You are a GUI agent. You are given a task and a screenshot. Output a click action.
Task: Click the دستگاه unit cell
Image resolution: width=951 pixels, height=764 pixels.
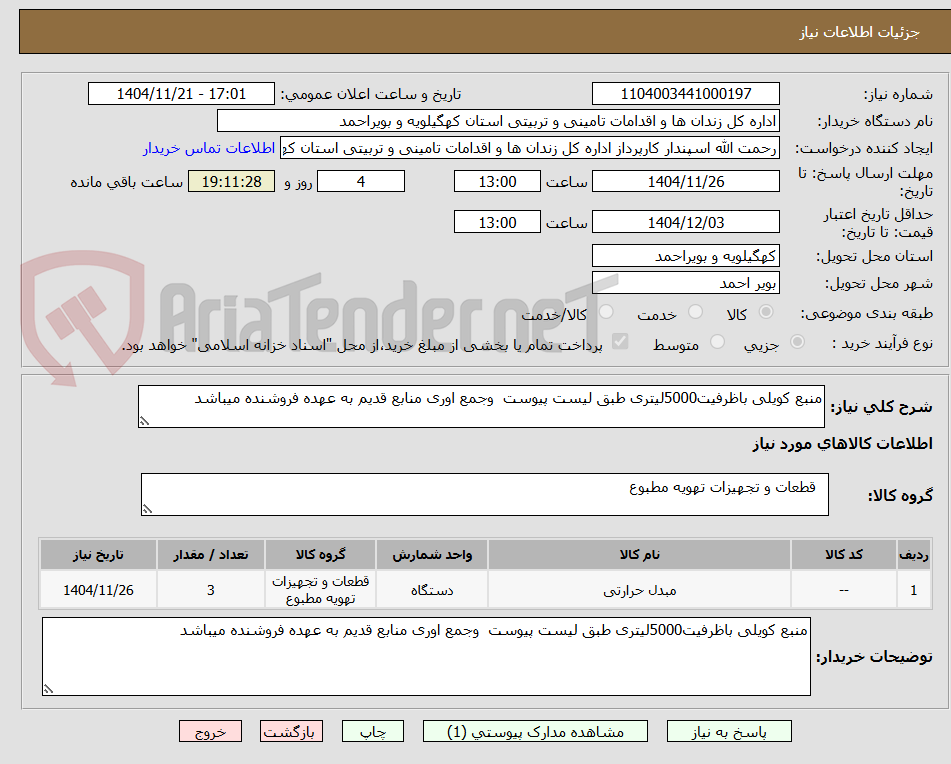432,590
